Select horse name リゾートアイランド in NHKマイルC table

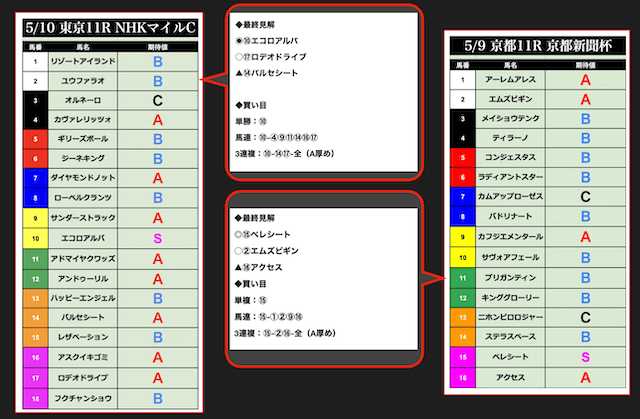click(x=83, y=62)
